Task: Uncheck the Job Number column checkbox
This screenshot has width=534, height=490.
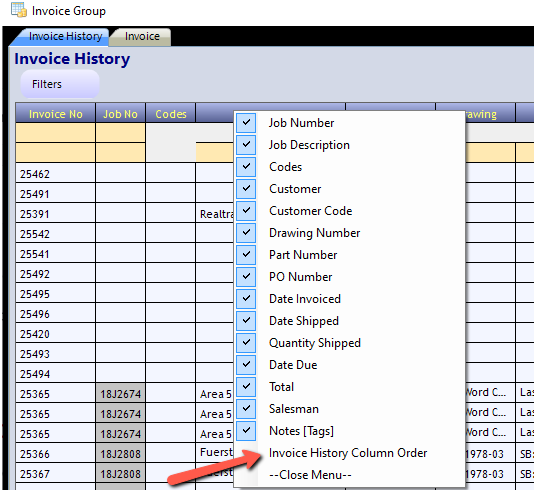Action: 246,123
